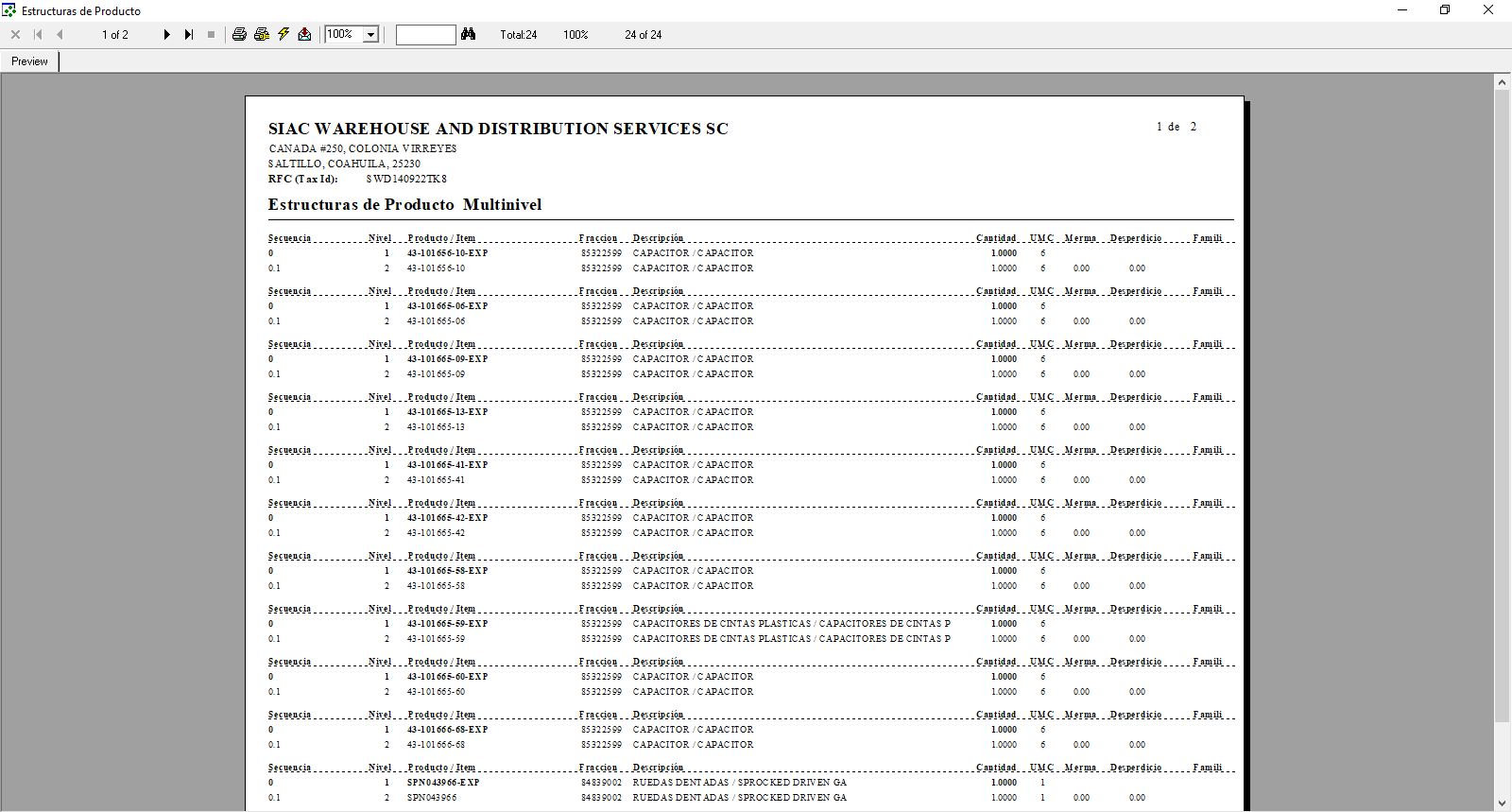1512x812 pixels.
Task: Go to the previous page icon
Action: point(60,35)
